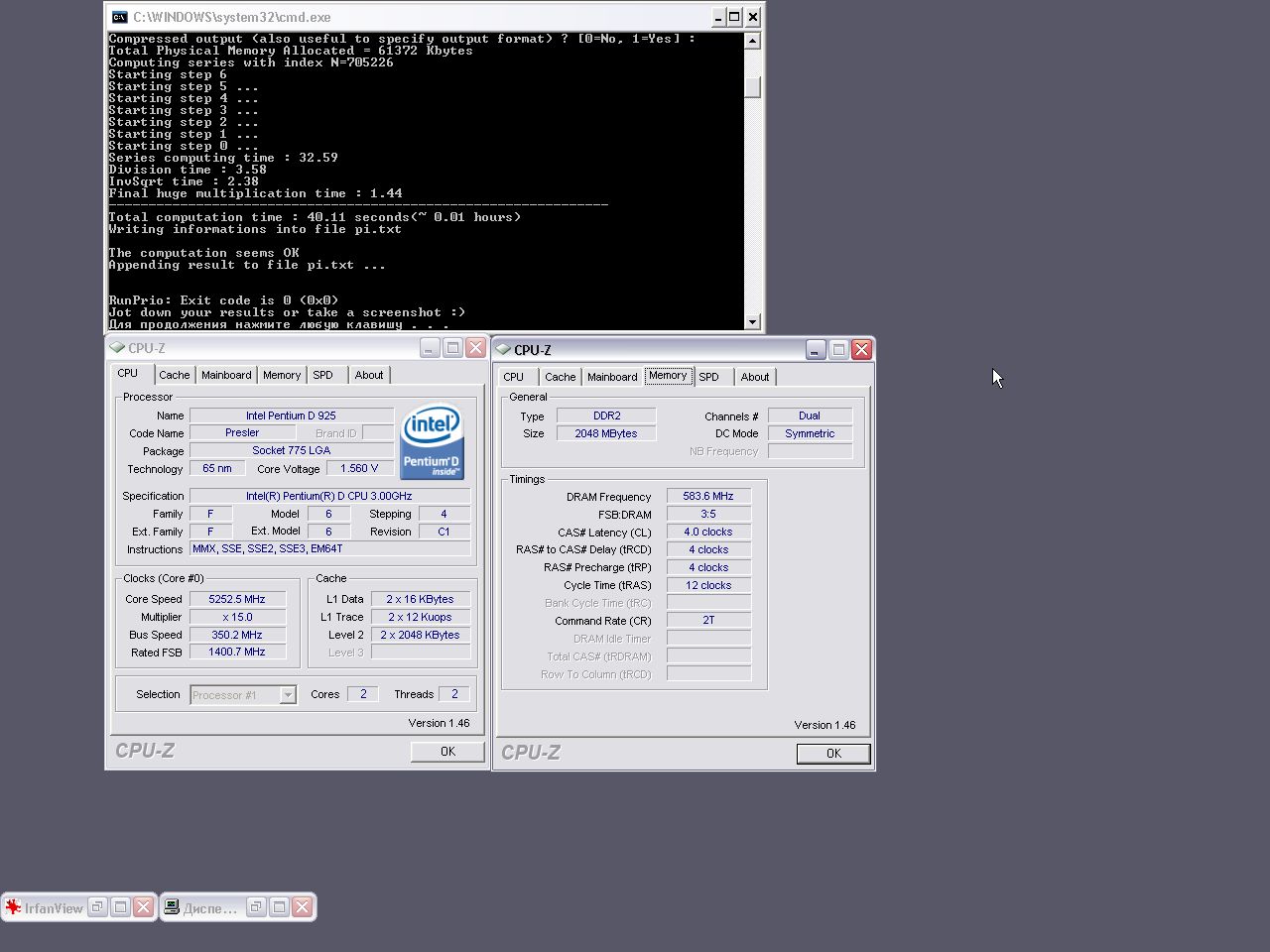1270x952 pixels.
Task: Click the memory Type value DDR2
Action: [606, 416]
